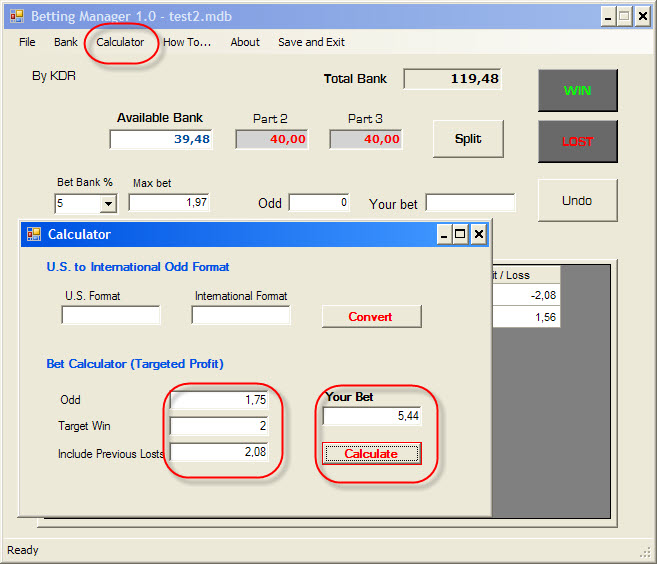Open the How To... menu
The width and height of the screenshot is (657, 564).
point(187,42)
